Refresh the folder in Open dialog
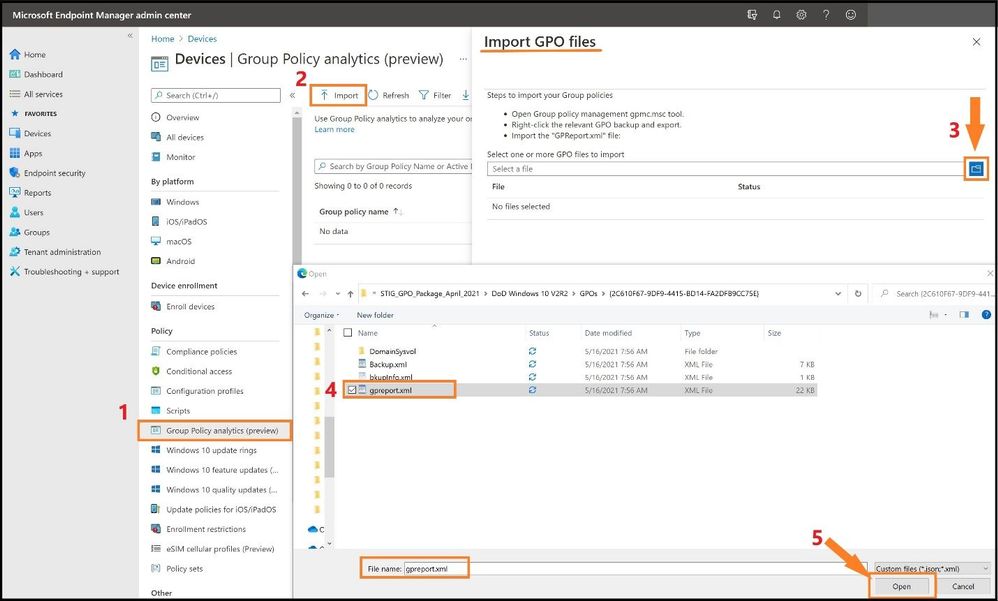 pyautogui.click(x=858, y=294)
